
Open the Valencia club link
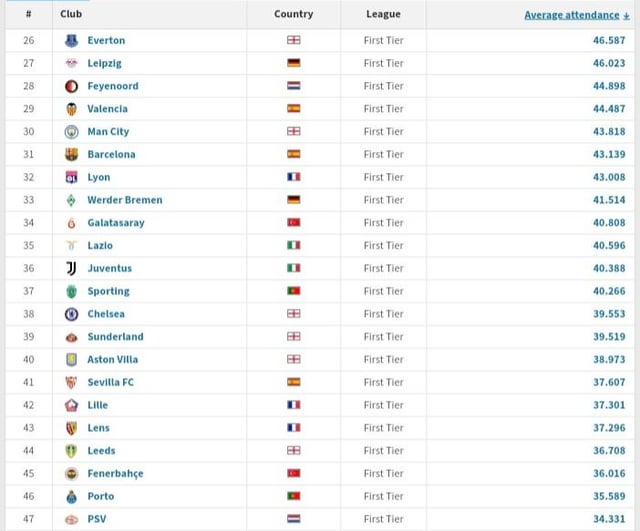(x=107, y=109)
